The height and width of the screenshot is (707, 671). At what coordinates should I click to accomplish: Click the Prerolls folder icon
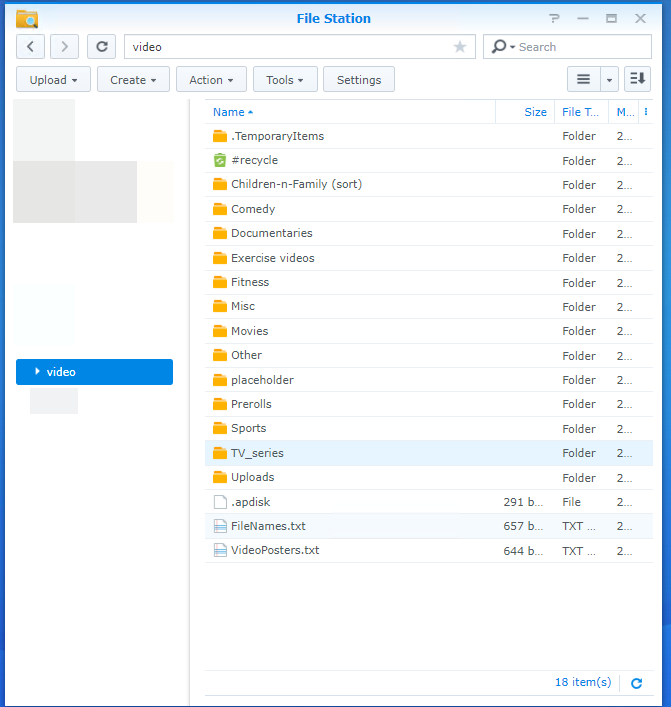(x=220, y=404)
